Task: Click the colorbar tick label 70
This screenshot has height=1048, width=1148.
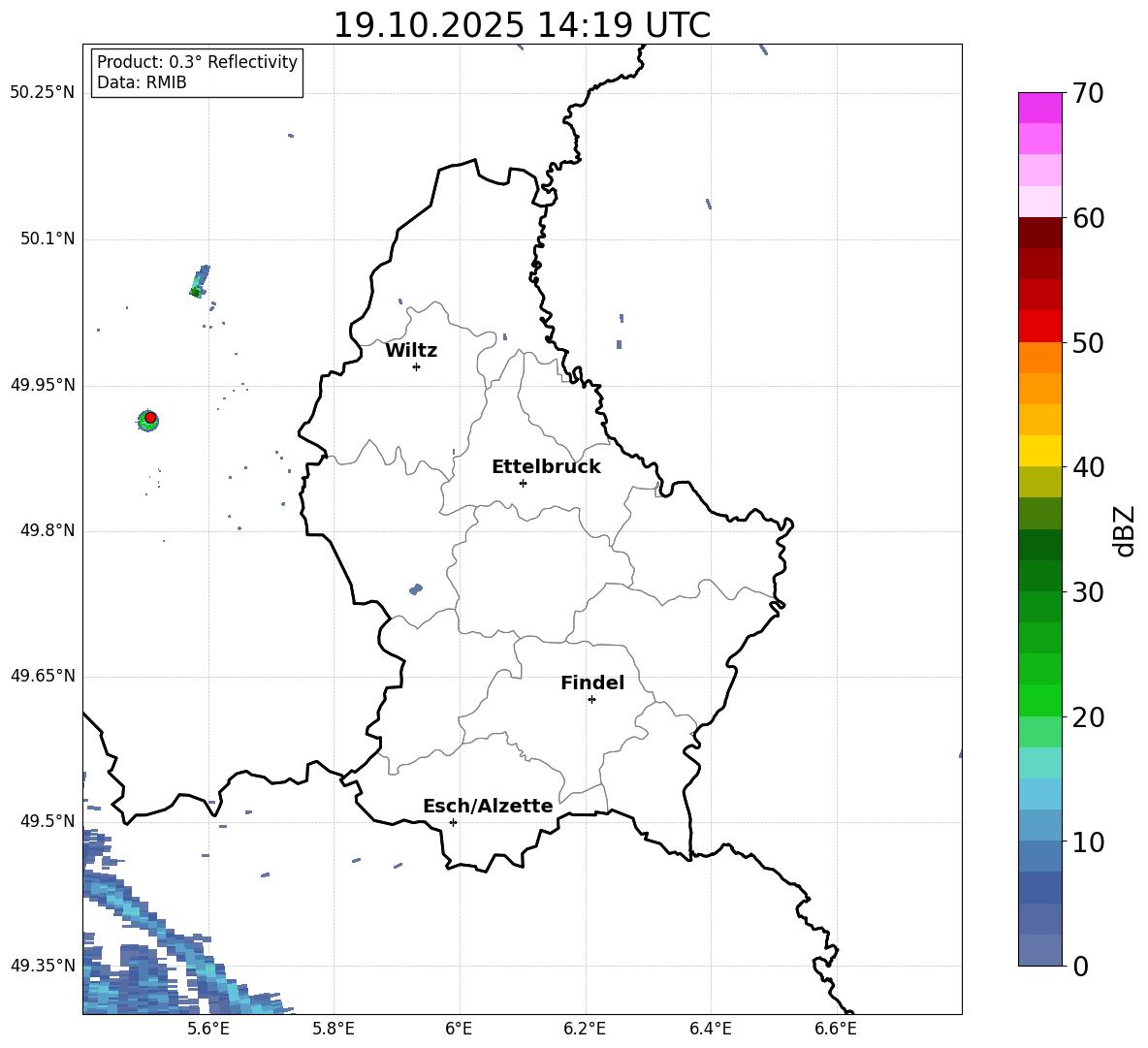Action: click(1088, 93)
